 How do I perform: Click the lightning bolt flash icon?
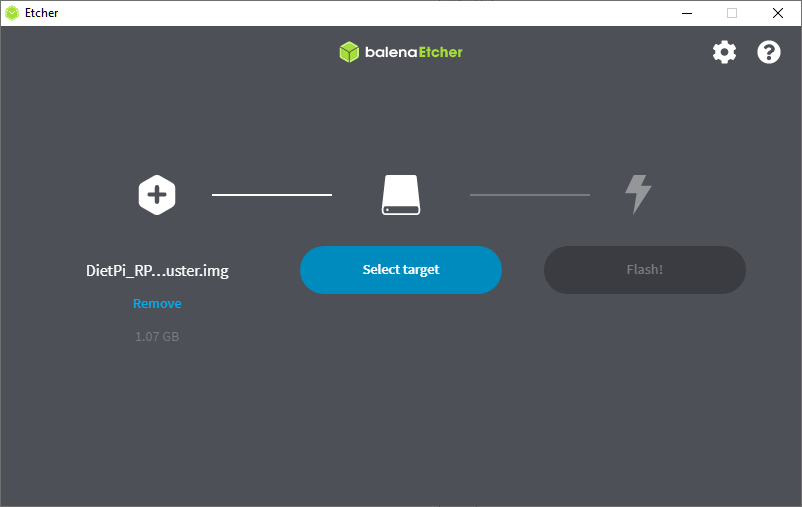(638, 194)
